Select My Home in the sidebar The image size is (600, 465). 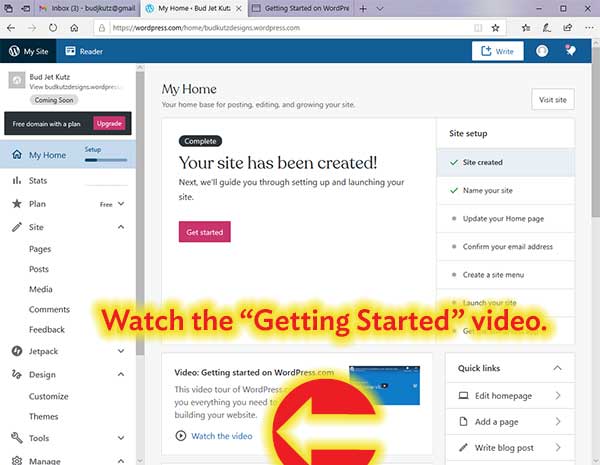tap(47, 155)
